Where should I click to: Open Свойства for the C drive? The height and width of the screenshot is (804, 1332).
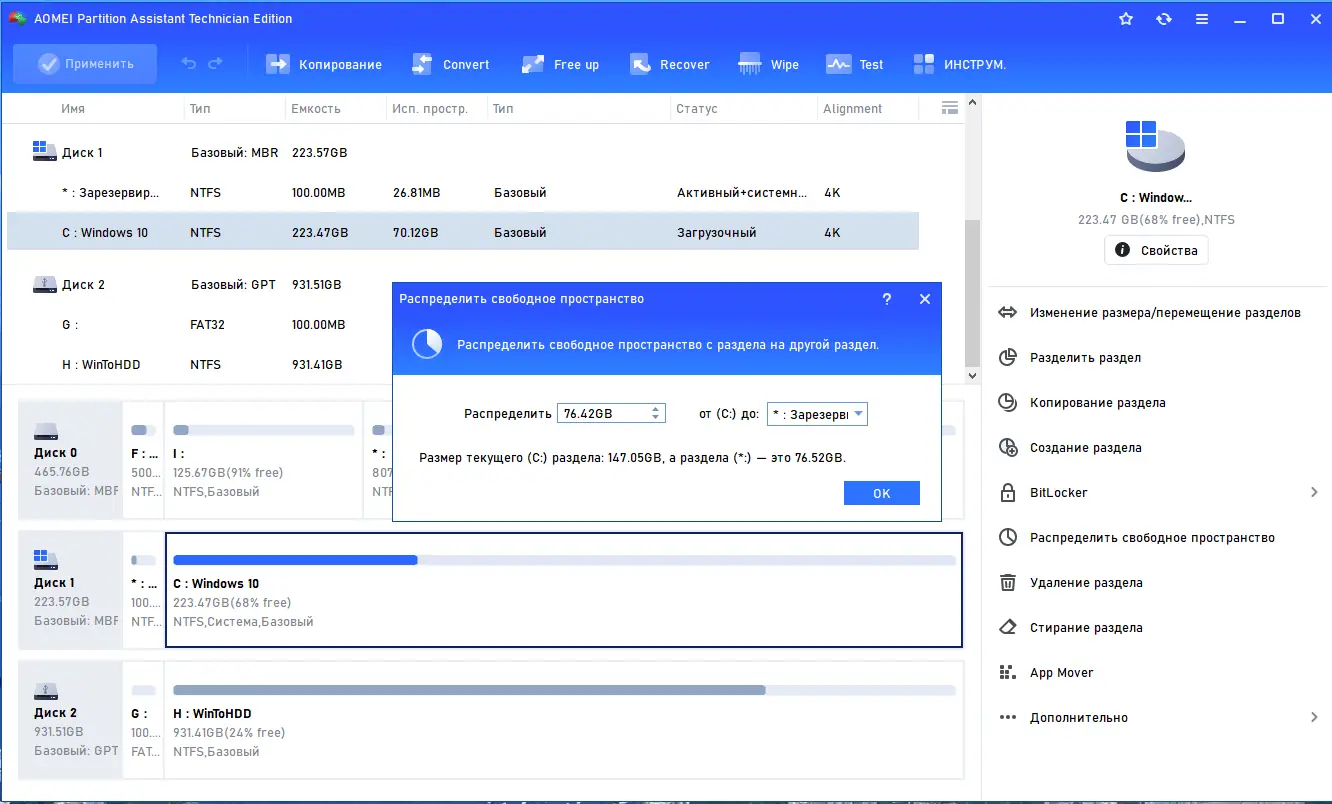[1156, 249]
